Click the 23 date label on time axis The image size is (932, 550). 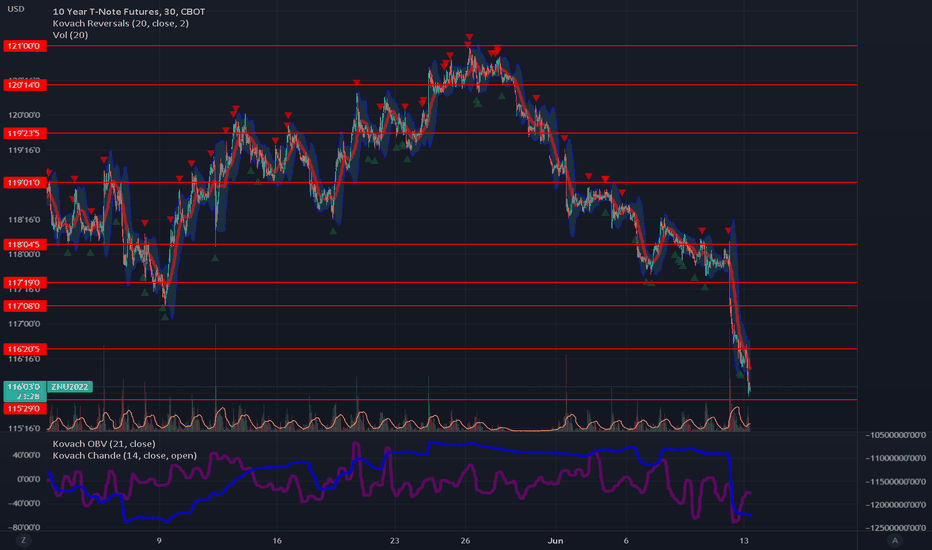click(x=395, y=540)
